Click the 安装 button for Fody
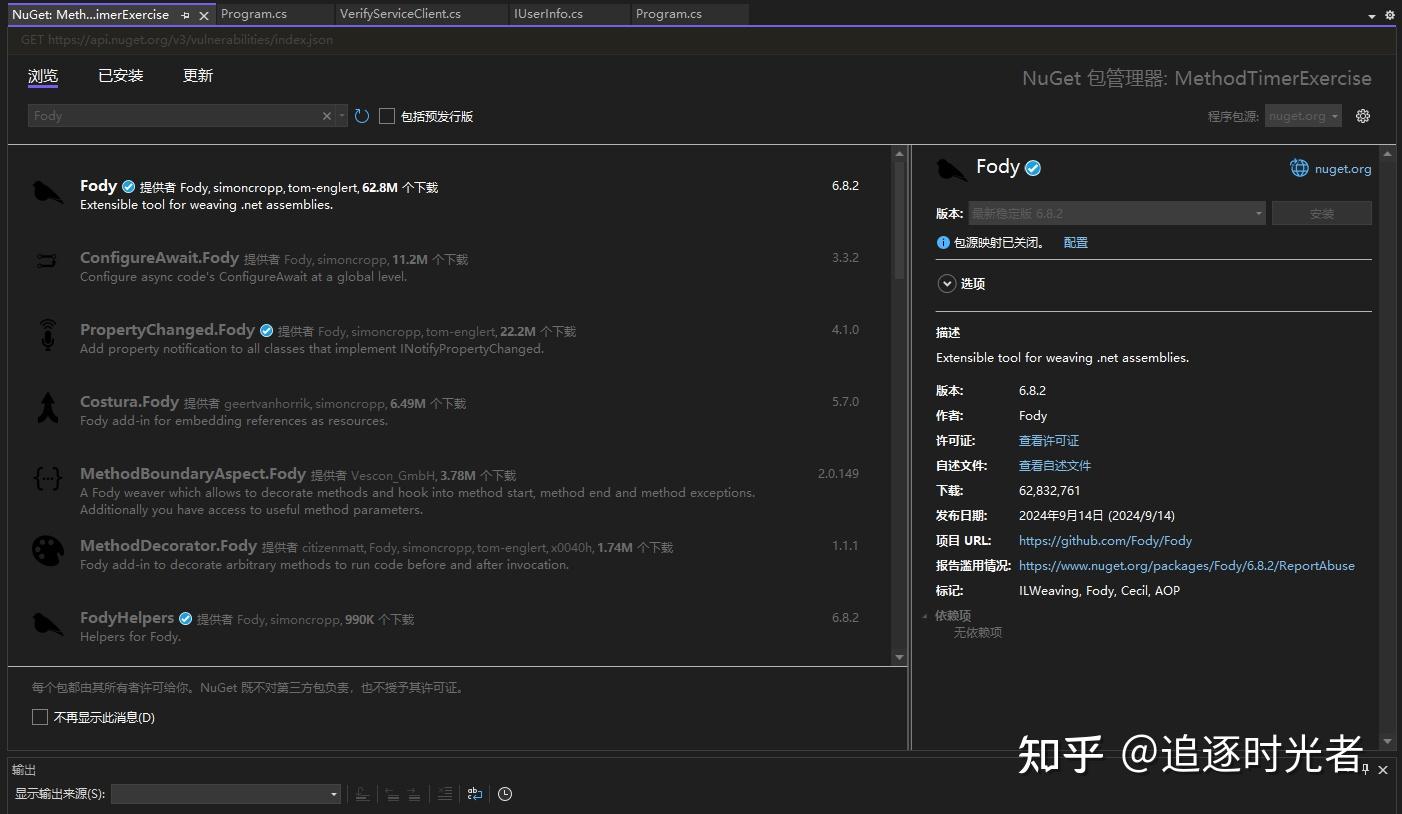 click(1321, 212)
